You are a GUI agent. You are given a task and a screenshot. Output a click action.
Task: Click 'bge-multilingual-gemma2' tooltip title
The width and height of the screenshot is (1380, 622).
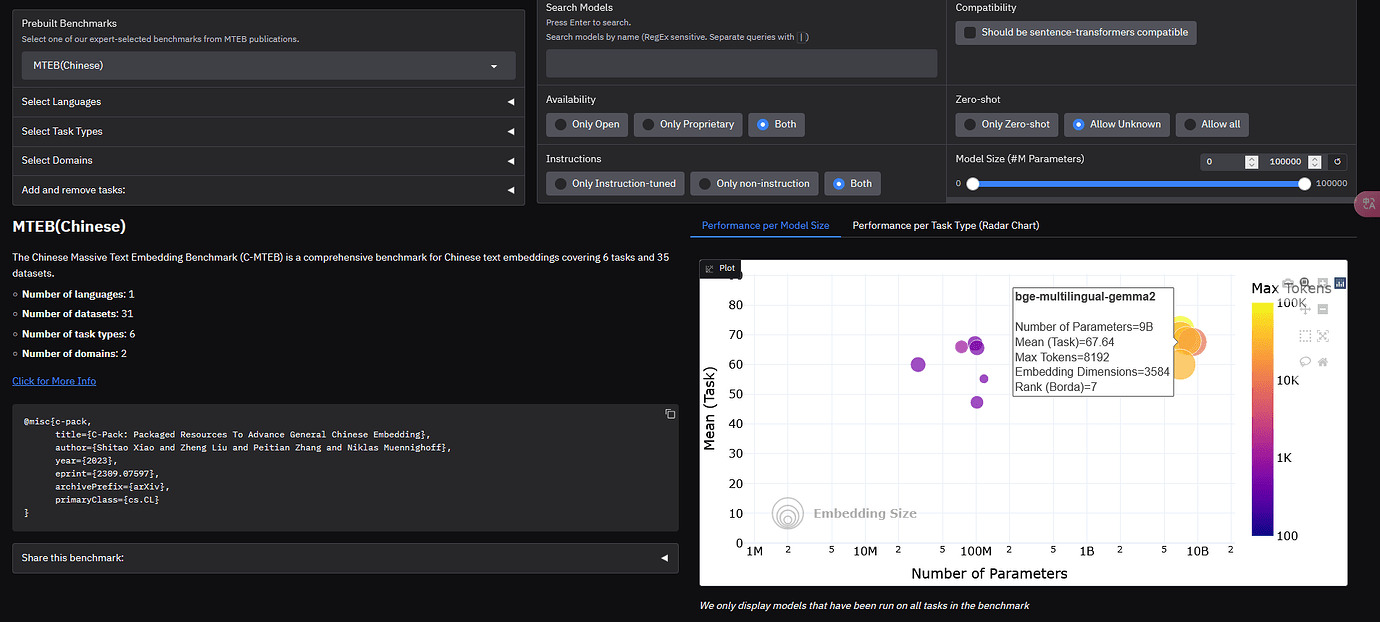(1084, 296)
